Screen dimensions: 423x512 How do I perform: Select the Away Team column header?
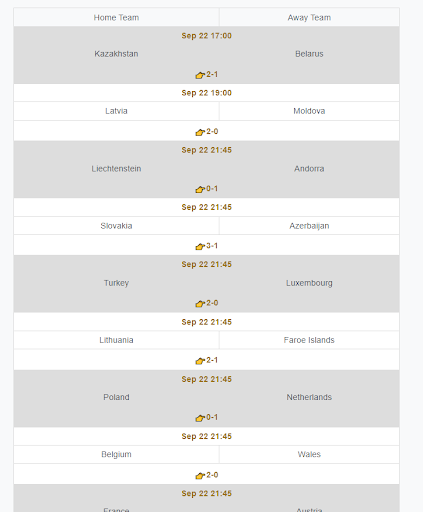(309, 17)
